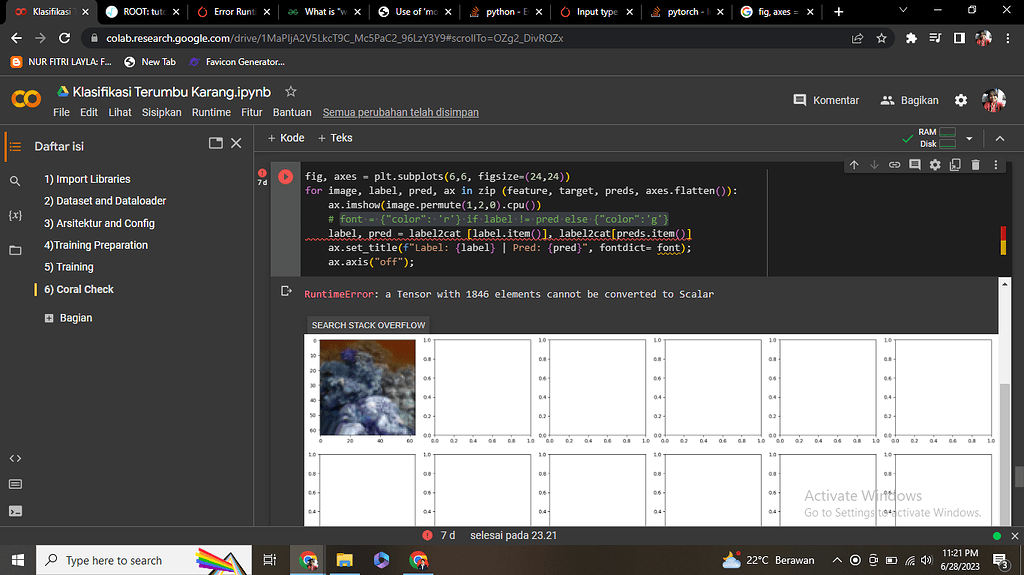Open File Explorer from taskbar

pyautogui.click(x=344, y=561)
